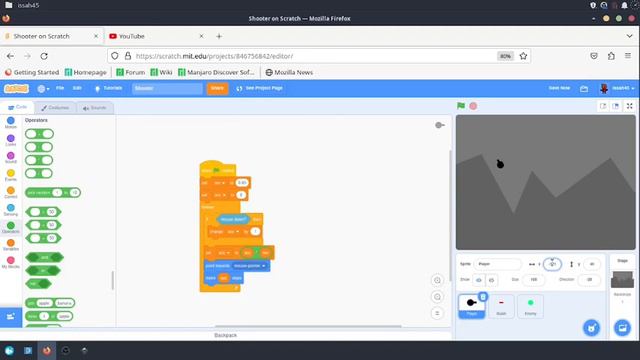Screen dimensions: 640x360
Task: Open the File menu
Action: [60, 88]
